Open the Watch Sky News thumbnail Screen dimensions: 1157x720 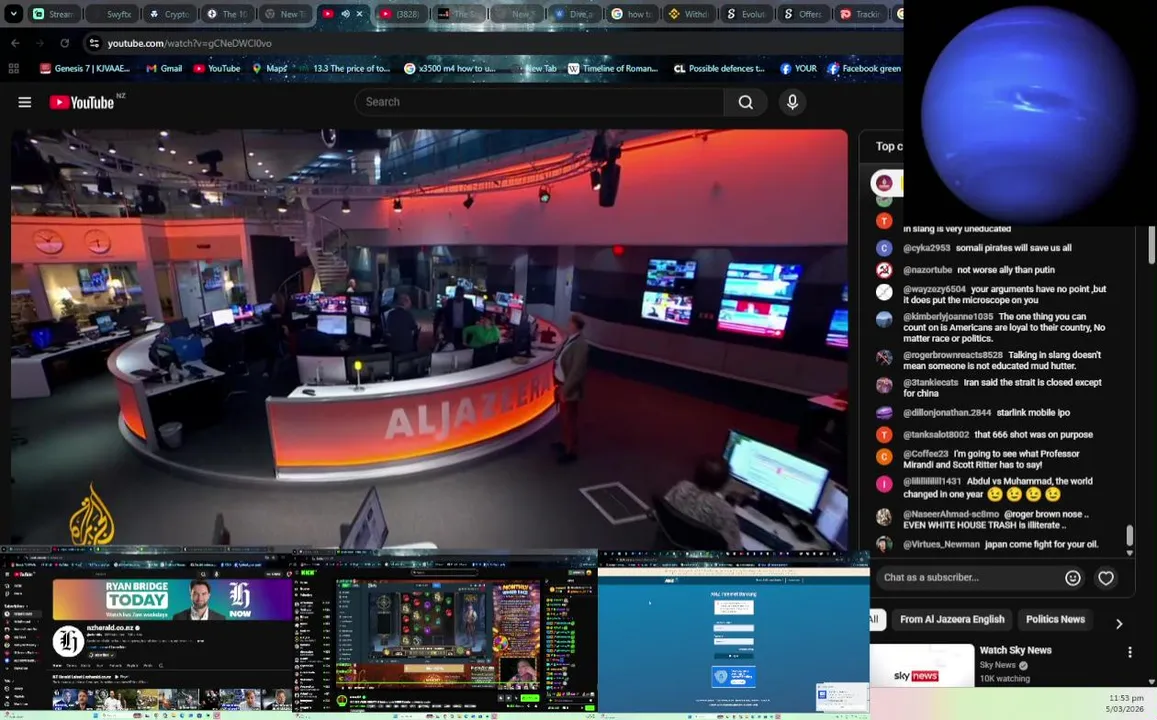click(922, 666)
